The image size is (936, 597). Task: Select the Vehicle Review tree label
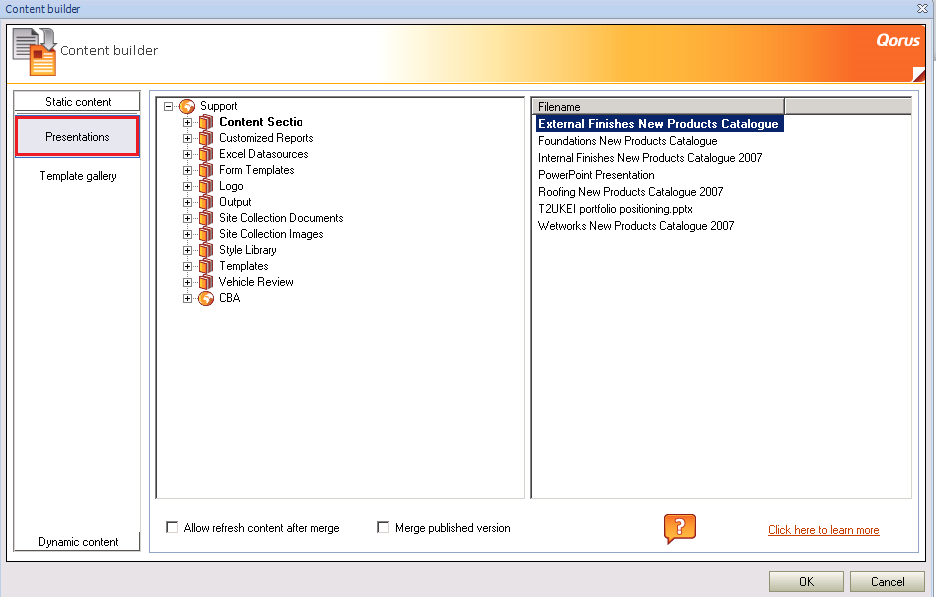(256, 282)
